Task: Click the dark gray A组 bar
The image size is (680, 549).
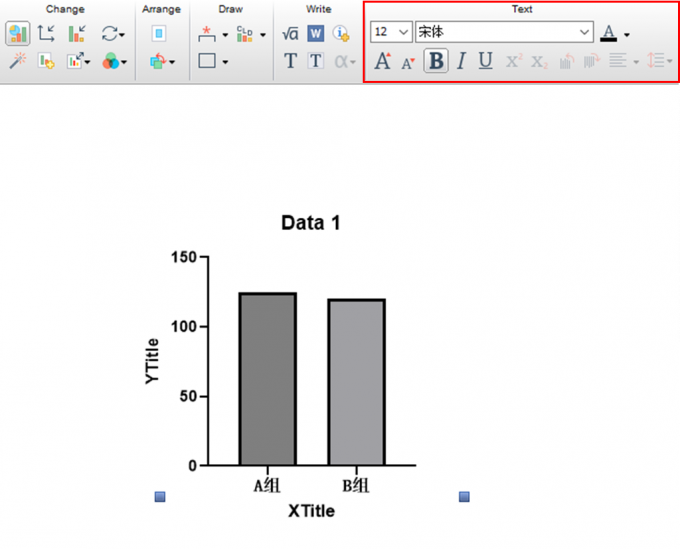Action: click(x=268, y=379)
